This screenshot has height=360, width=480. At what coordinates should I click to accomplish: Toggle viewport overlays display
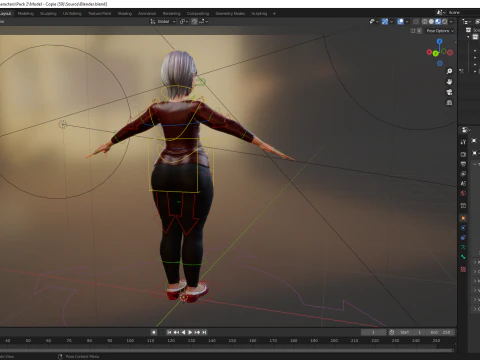(401, 22)
